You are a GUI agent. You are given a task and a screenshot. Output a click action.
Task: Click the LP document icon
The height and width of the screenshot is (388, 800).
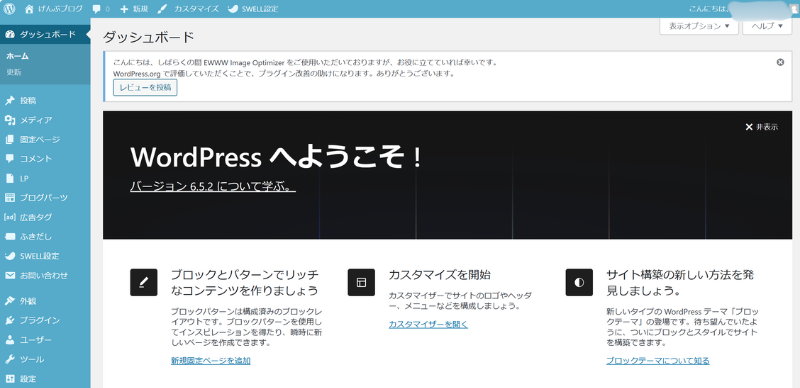click(x=10, y=178)
